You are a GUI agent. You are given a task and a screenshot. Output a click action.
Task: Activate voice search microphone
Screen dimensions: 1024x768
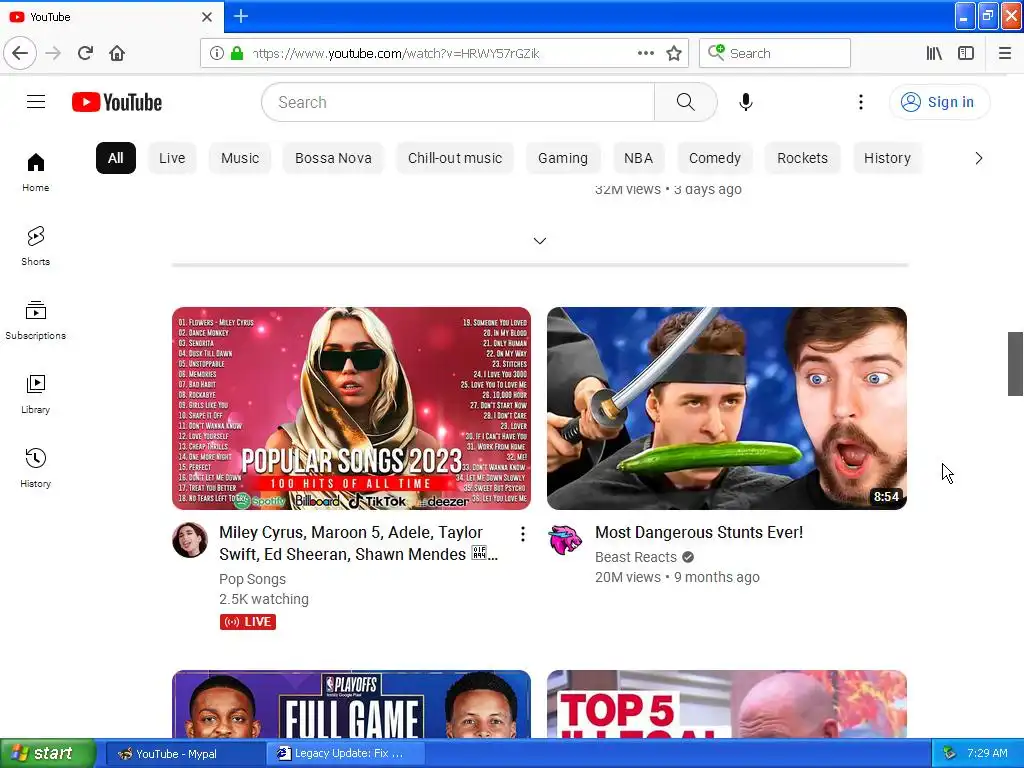tap(746, 102)
